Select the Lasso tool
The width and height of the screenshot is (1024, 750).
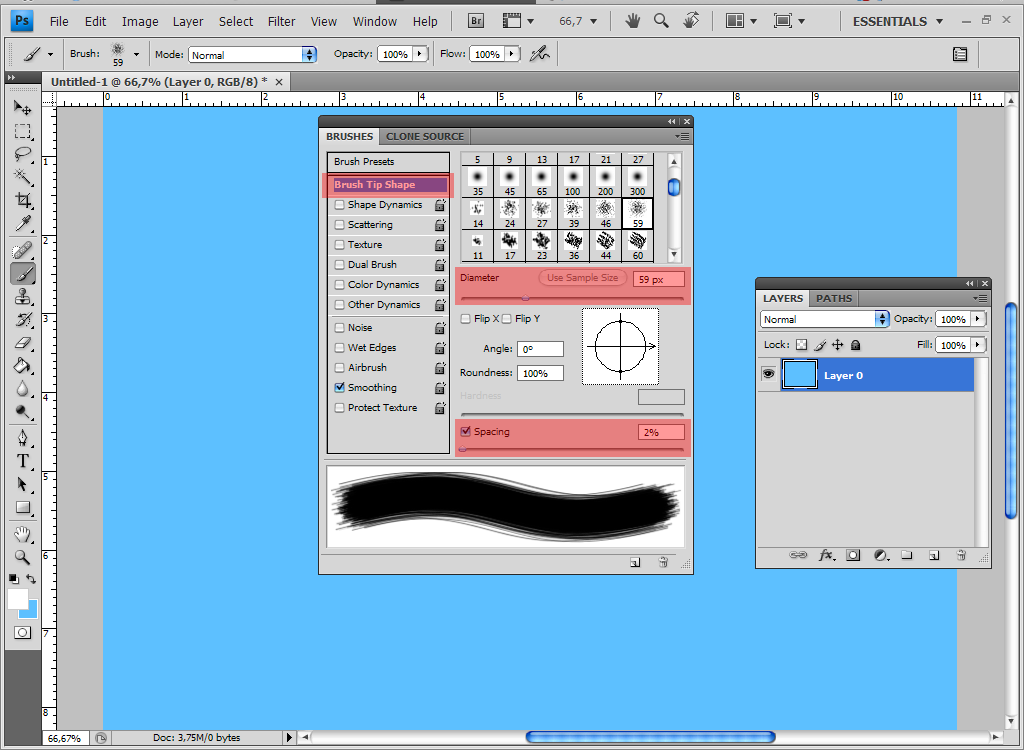pyautogui.click(x=23, y=154)
